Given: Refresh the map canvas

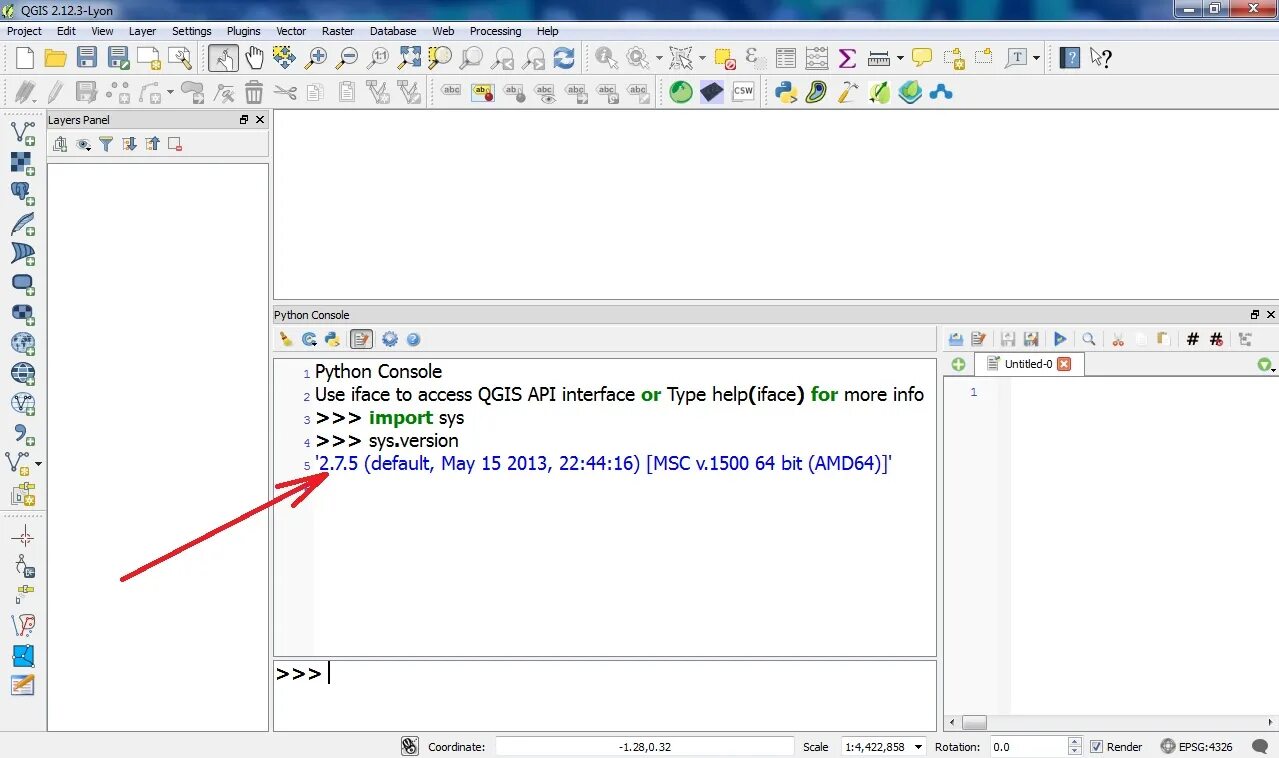Looking at the screenshot, I should click(x=564, y=58).
